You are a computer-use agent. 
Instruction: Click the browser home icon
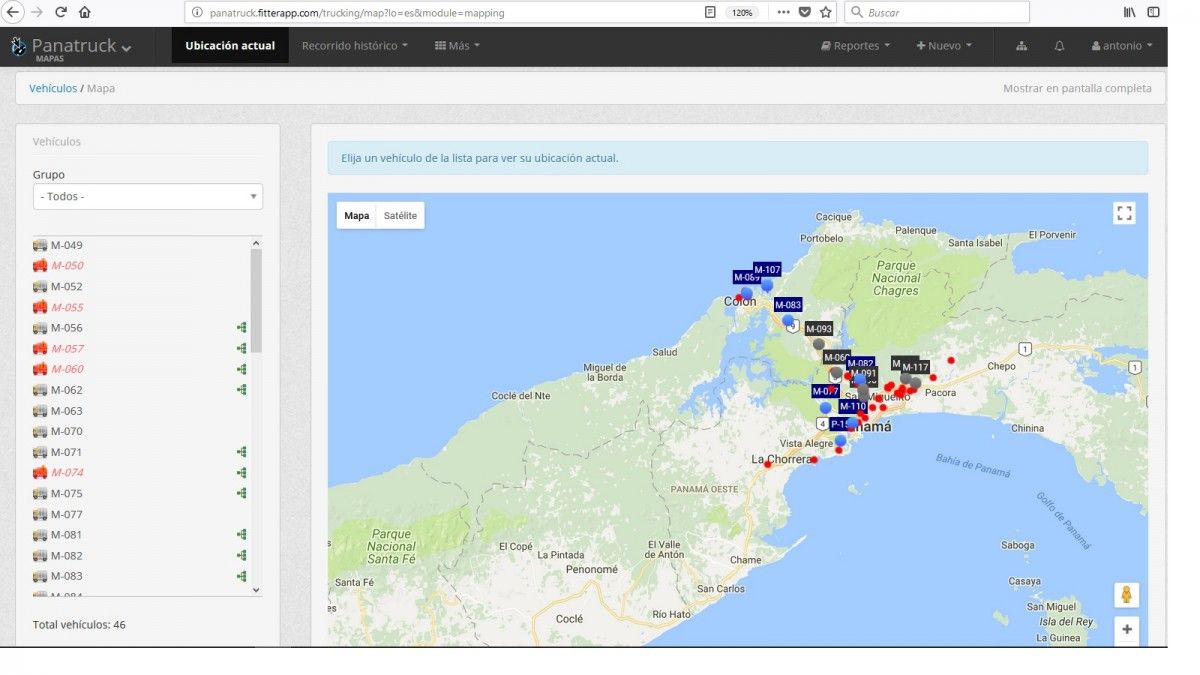(x=84, y=13)
